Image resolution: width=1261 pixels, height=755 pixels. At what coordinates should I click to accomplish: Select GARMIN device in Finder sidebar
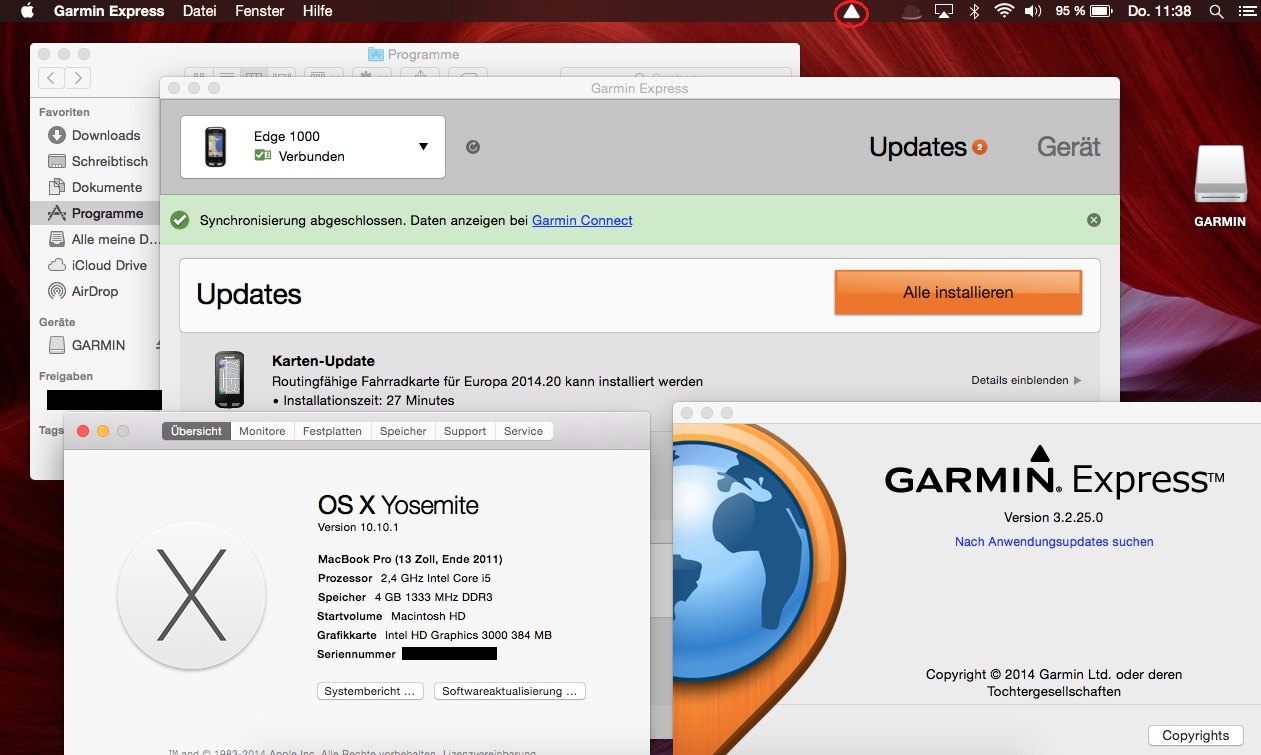point(97,345)
